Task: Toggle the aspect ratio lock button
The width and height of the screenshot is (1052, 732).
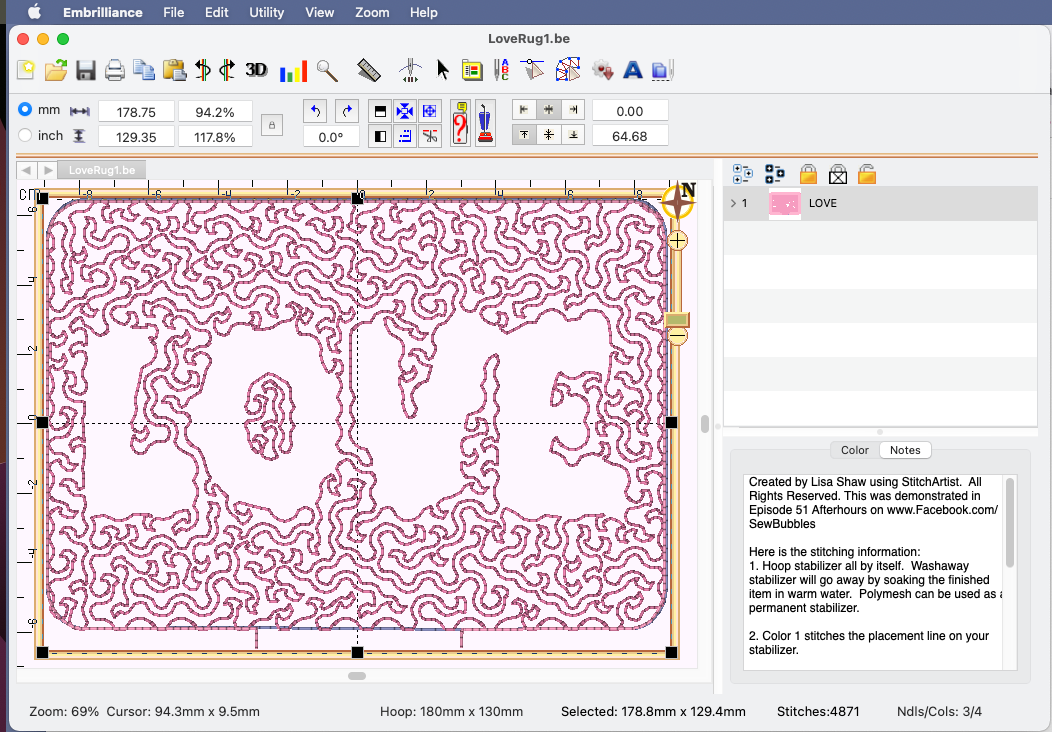Action: point(269,124)
